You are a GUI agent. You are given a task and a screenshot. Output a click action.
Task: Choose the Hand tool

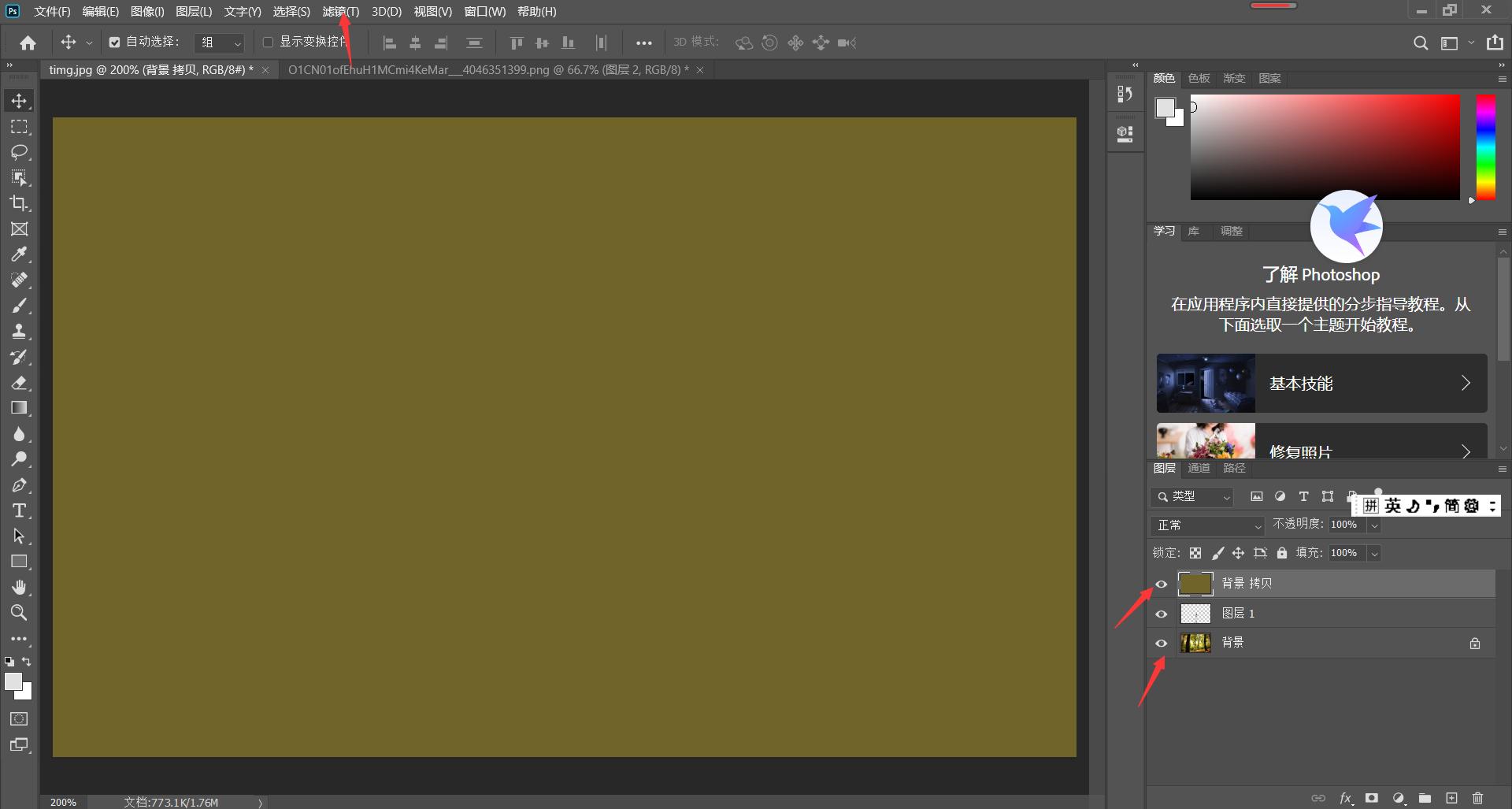(19, 587)
